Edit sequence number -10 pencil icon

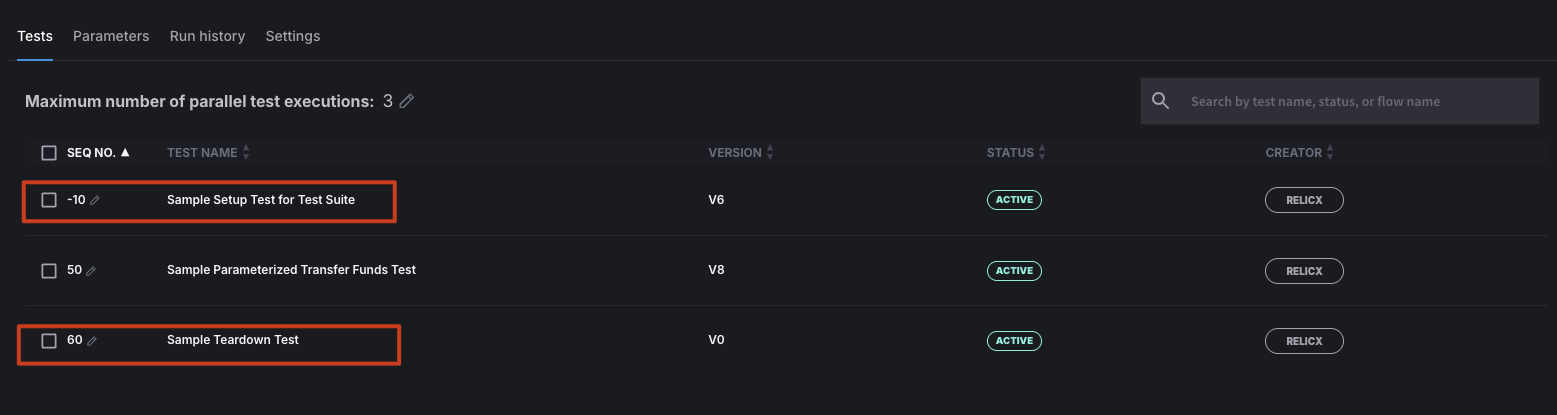tap(95, 201)
